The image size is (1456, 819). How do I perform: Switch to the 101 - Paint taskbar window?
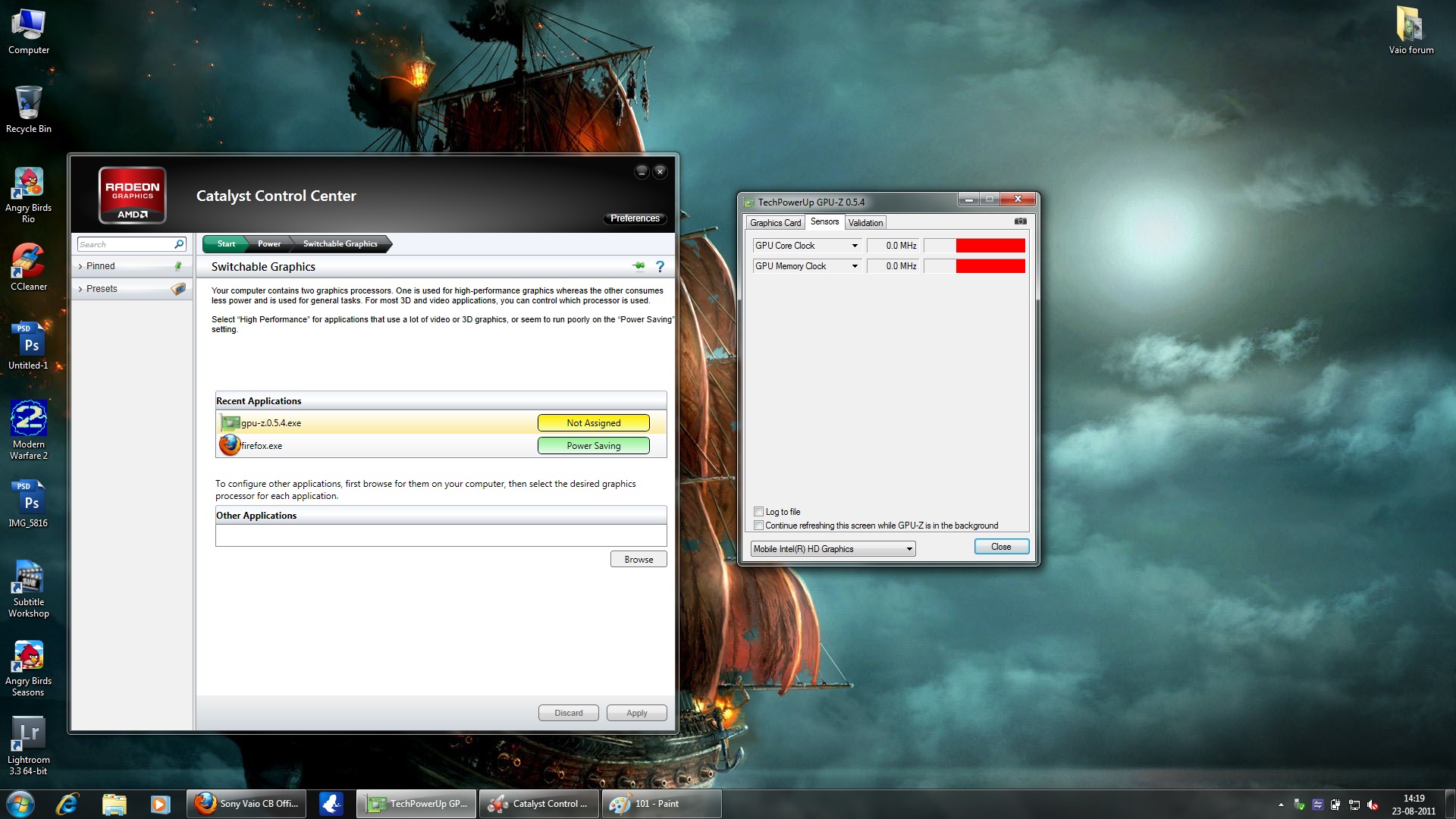coord(661,804)
